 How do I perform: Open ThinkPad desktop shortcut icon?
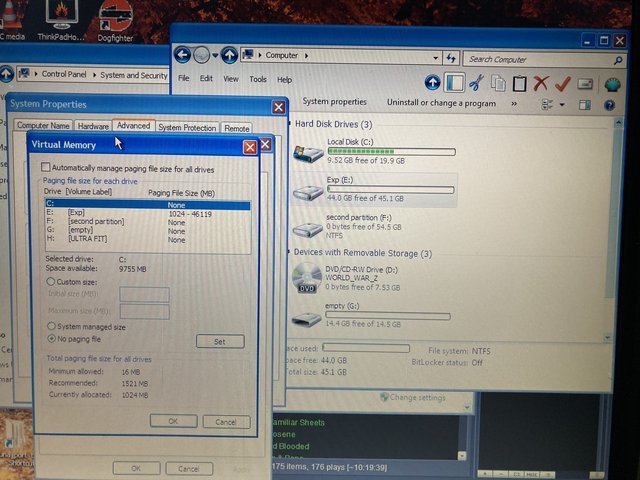[61, 19]
